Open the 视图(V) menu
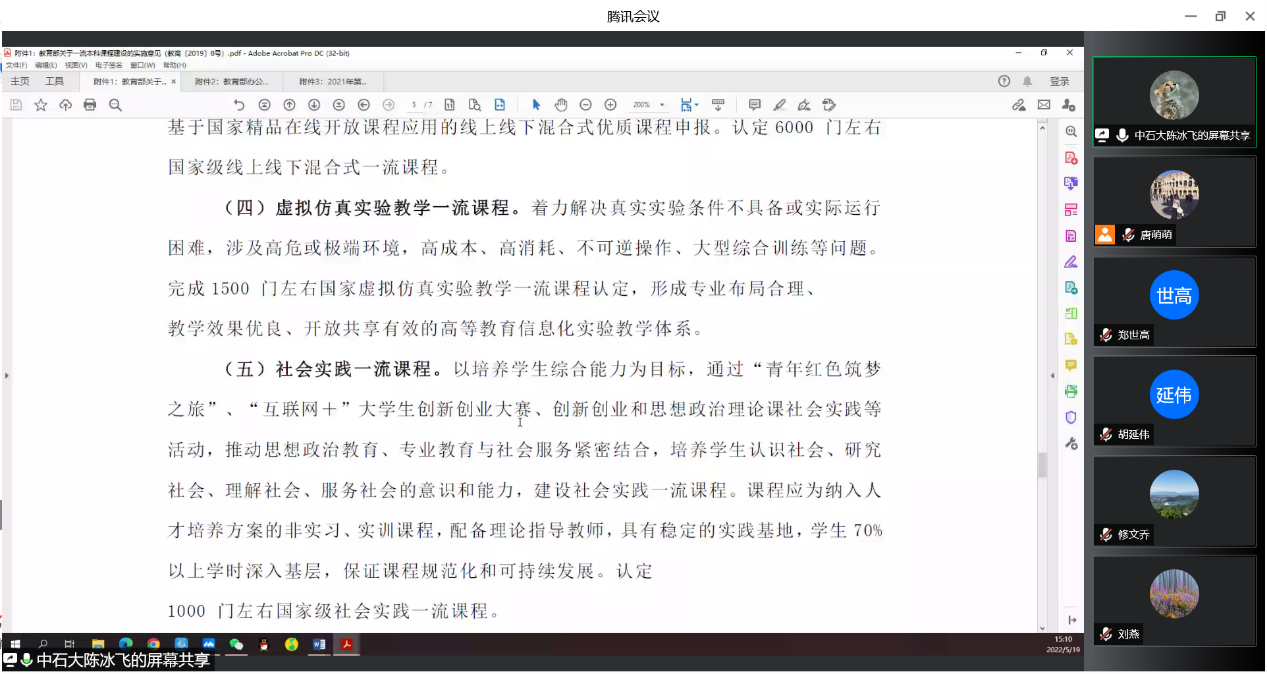The height and width of the screenshot is (674, 1267). point(76,65)
